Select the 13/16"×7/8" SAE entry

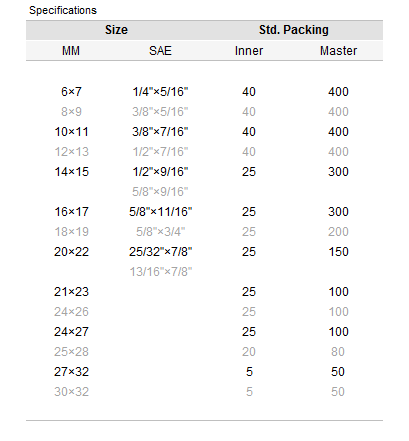tap(161, 272)
